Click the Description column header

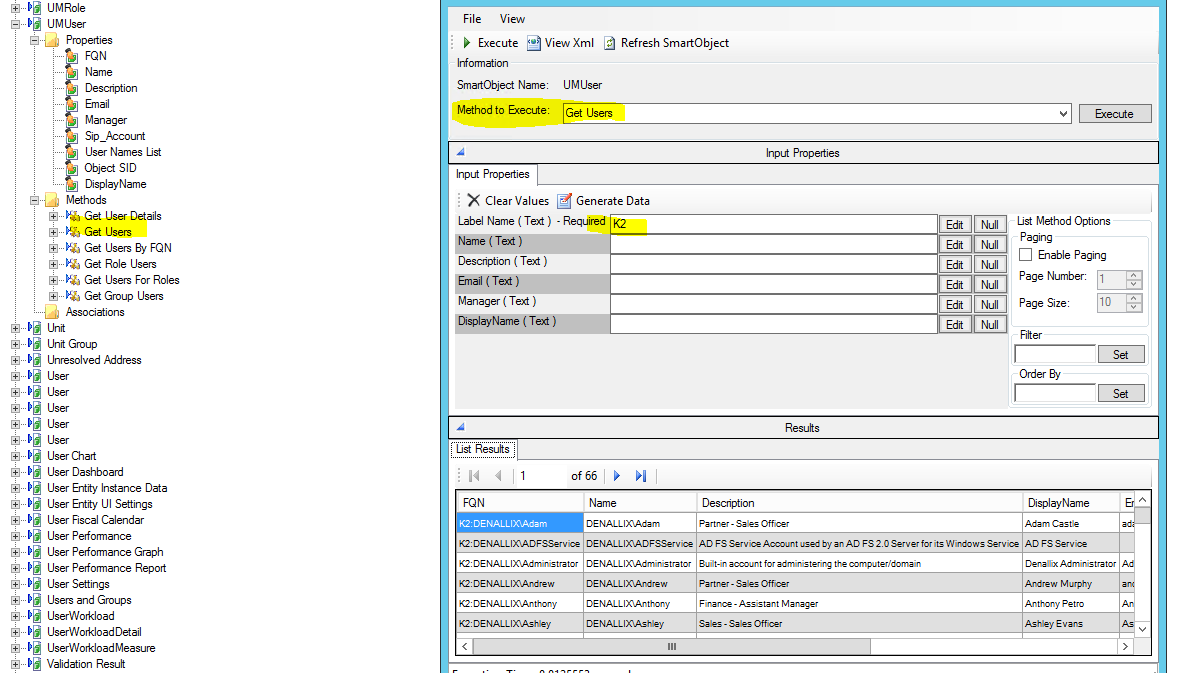(858, 503)
